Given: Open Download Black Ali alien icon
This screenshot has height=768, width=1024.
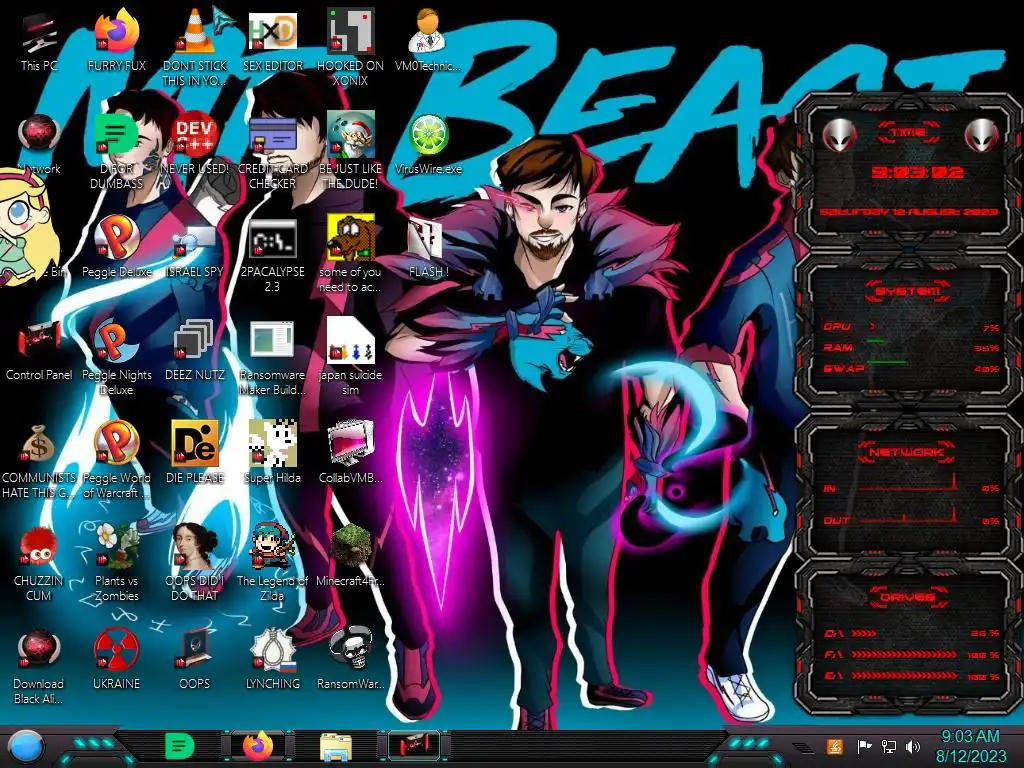Looking at the screenshot, I should 39,650.
